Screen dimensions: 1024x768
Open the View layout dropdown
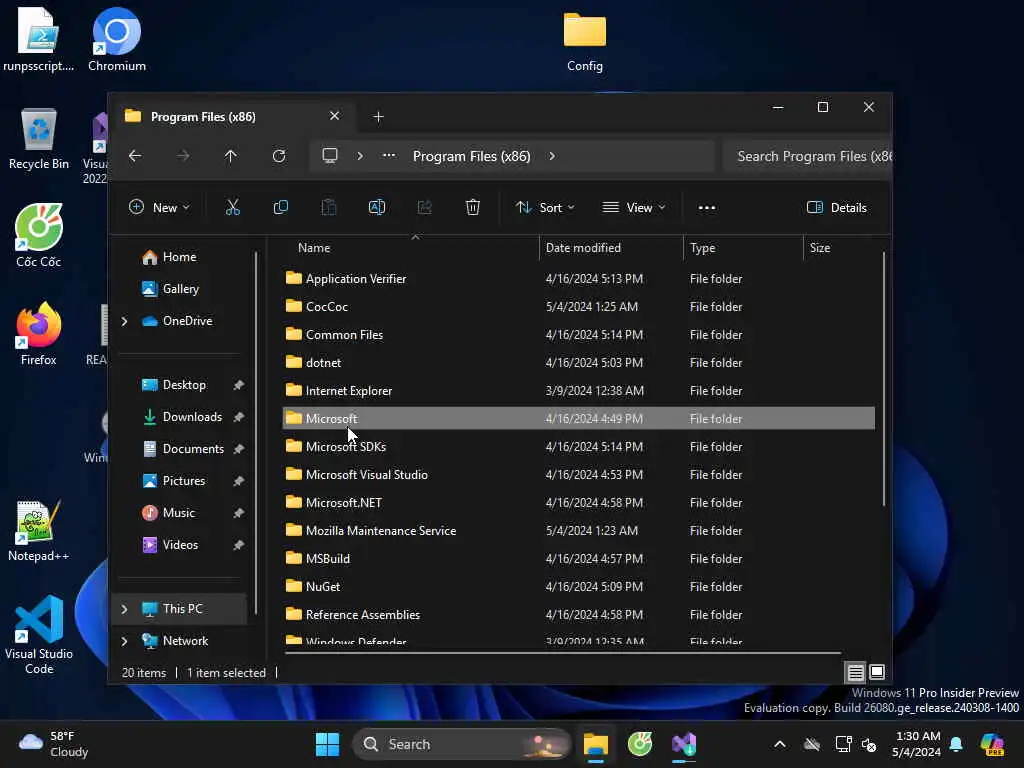(633, 208)
